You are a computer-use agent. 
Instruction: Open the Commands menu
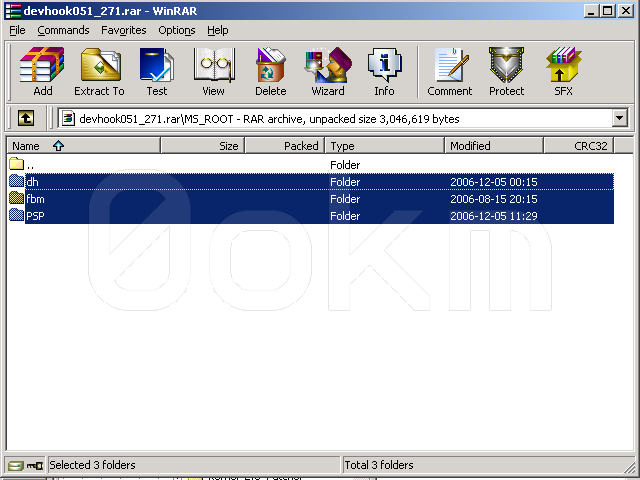pyautogui.click(x=63, y=30)
